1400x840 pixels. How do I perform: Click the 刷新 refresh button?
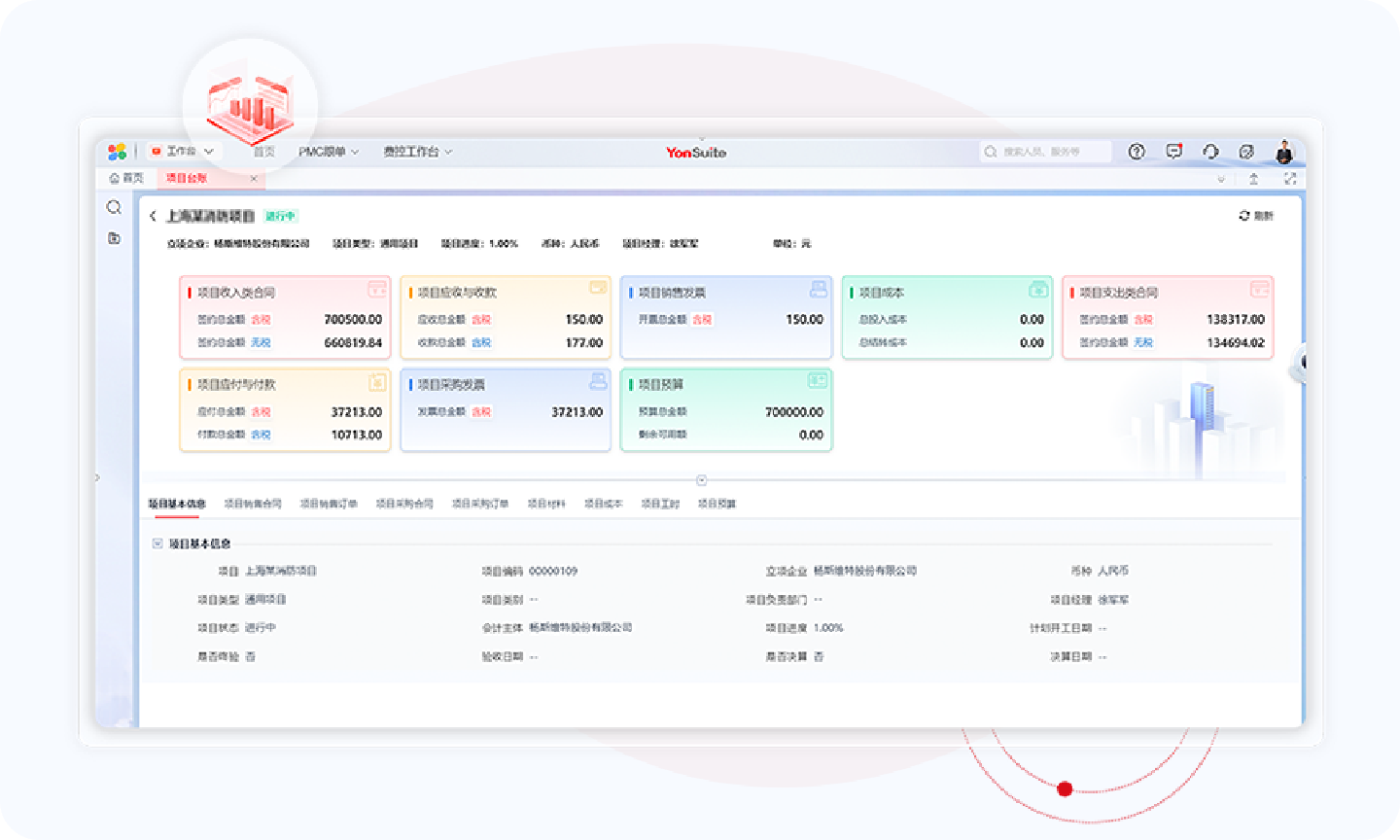(x=1255, y=216)
